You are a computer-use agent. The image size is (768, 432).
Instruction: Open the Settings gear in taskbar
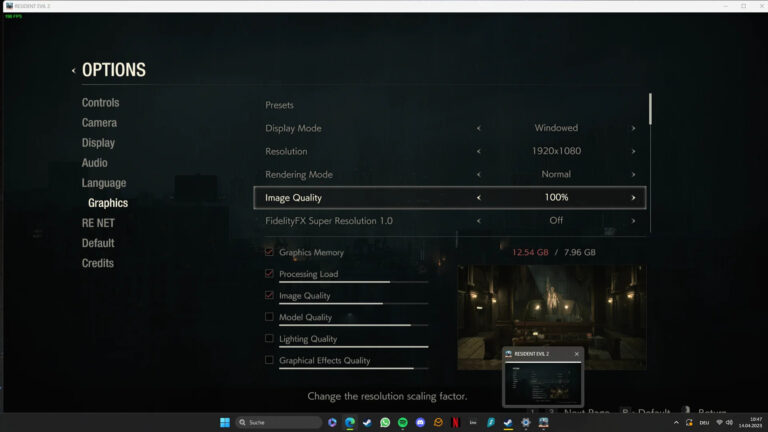click(526, 422)
